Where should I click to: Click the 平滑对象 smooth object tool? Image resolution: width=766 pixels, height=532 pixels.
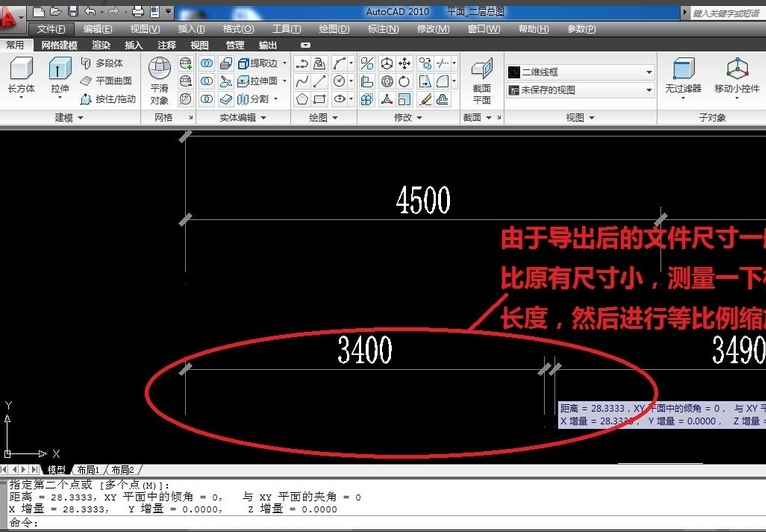click(159, 81)
